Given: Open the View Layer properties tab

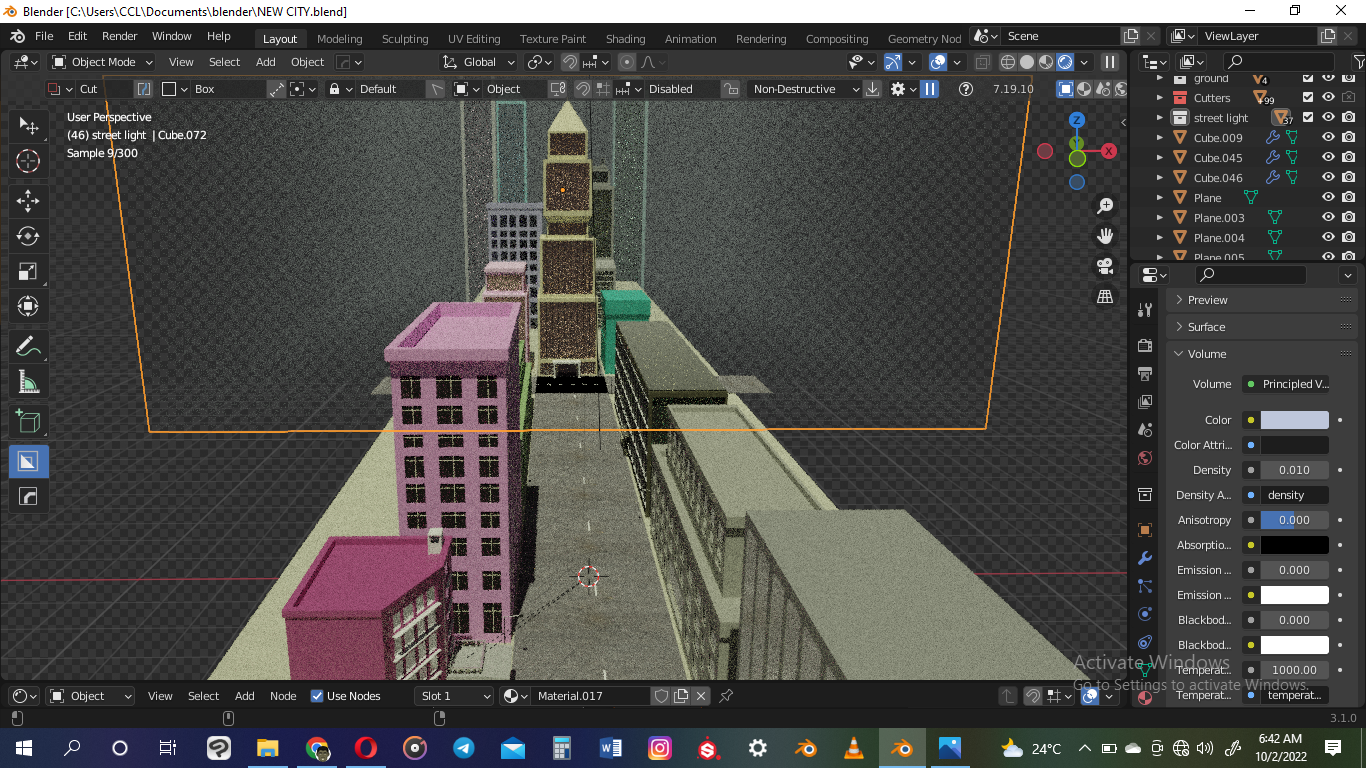Looking at the screenshot, I should pyautogui.click(x=1145, y=401).
